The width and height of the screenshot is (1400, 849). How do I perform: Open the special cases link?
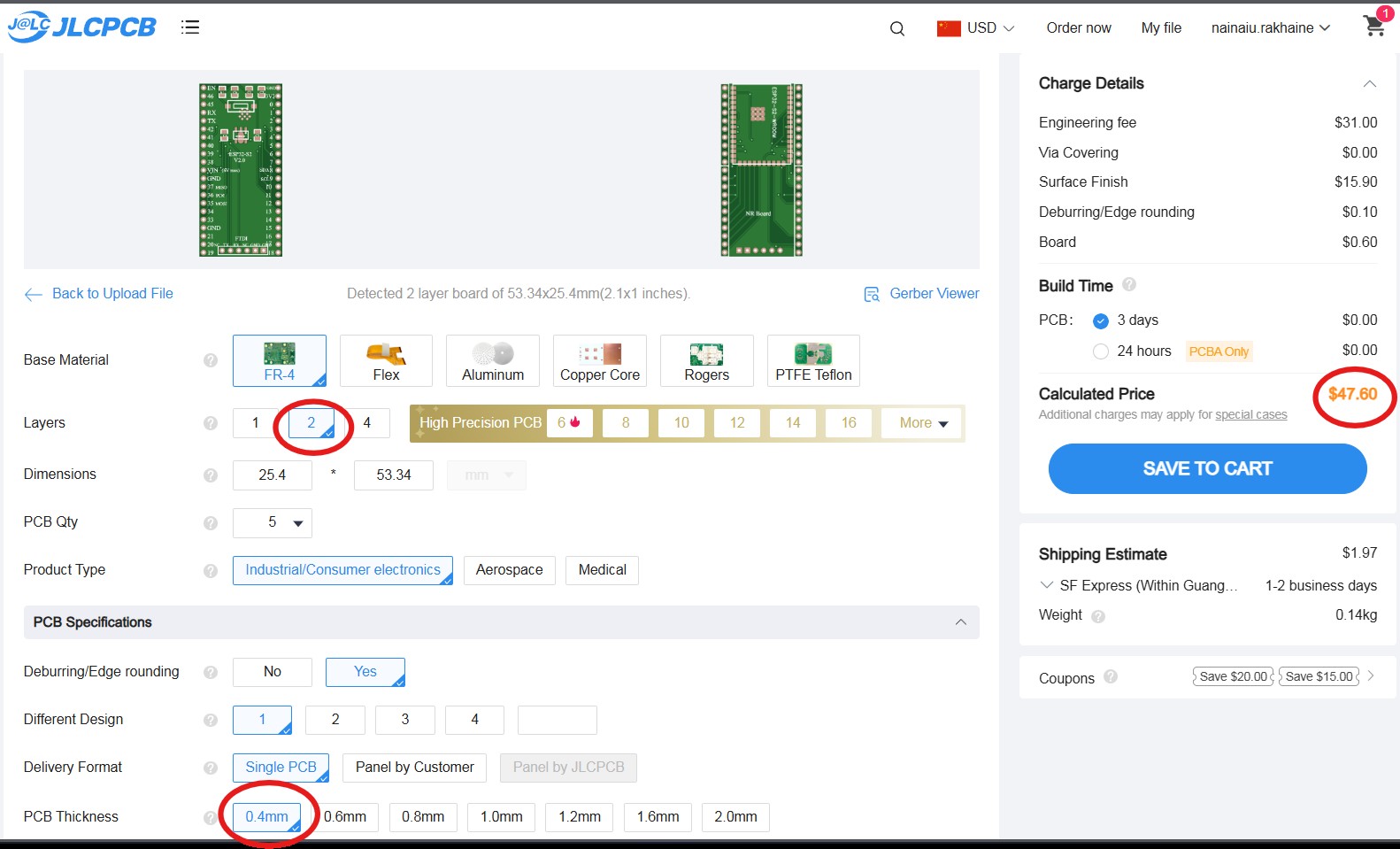pos(1251,415)
